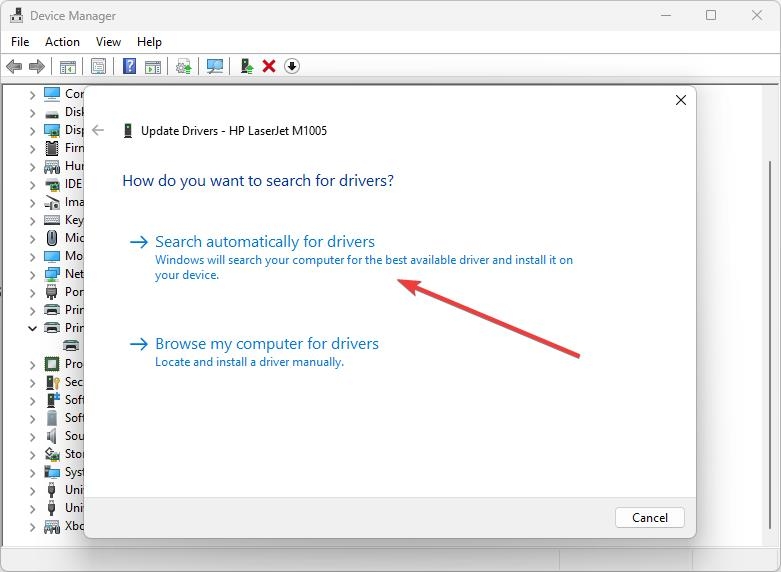This screenshot has width=781, height=572.
Task: Close the Update Drivers dialog
Action: tap(681, 100)
